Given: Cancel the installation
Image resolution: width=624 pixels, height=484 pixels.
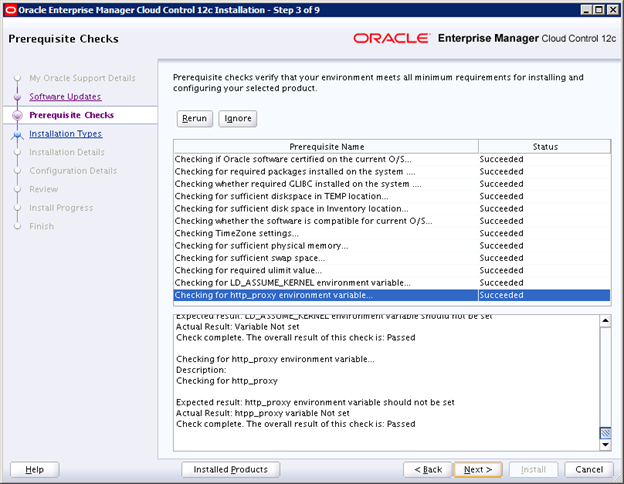Looking at the screenshot, I should (589, 470).
